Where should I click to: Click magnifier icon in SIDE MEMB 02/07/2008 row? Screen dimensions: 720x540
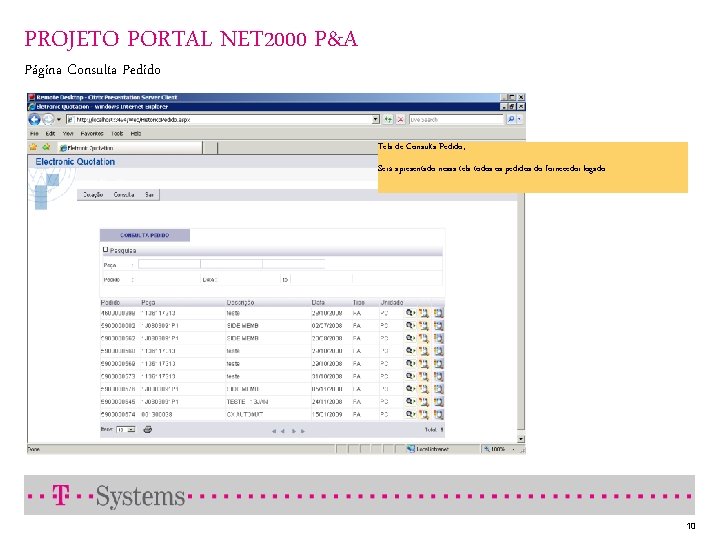tap(410, 326)
